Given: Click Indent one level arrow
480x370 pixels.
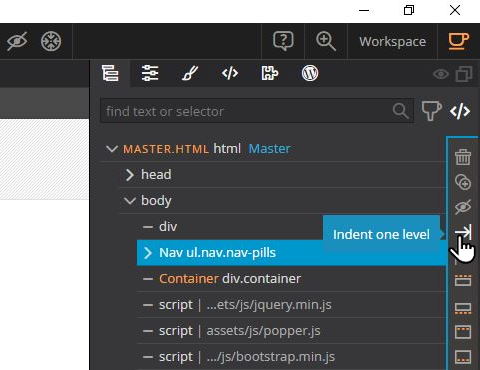Looking at the screenshot, I should (463, 232).
